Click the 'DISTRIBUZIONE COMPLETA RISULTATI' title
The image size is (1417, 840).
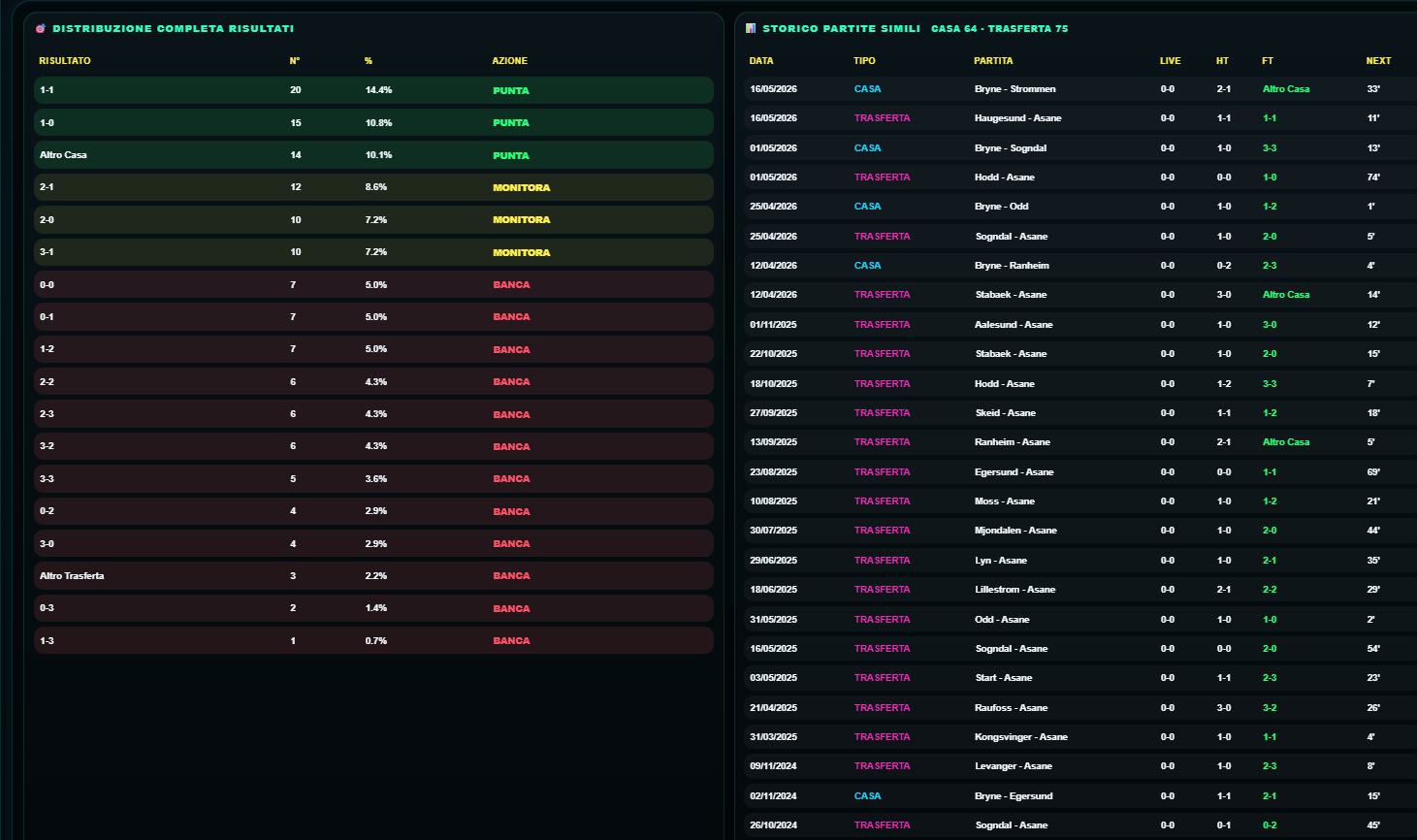pos(174,28)
